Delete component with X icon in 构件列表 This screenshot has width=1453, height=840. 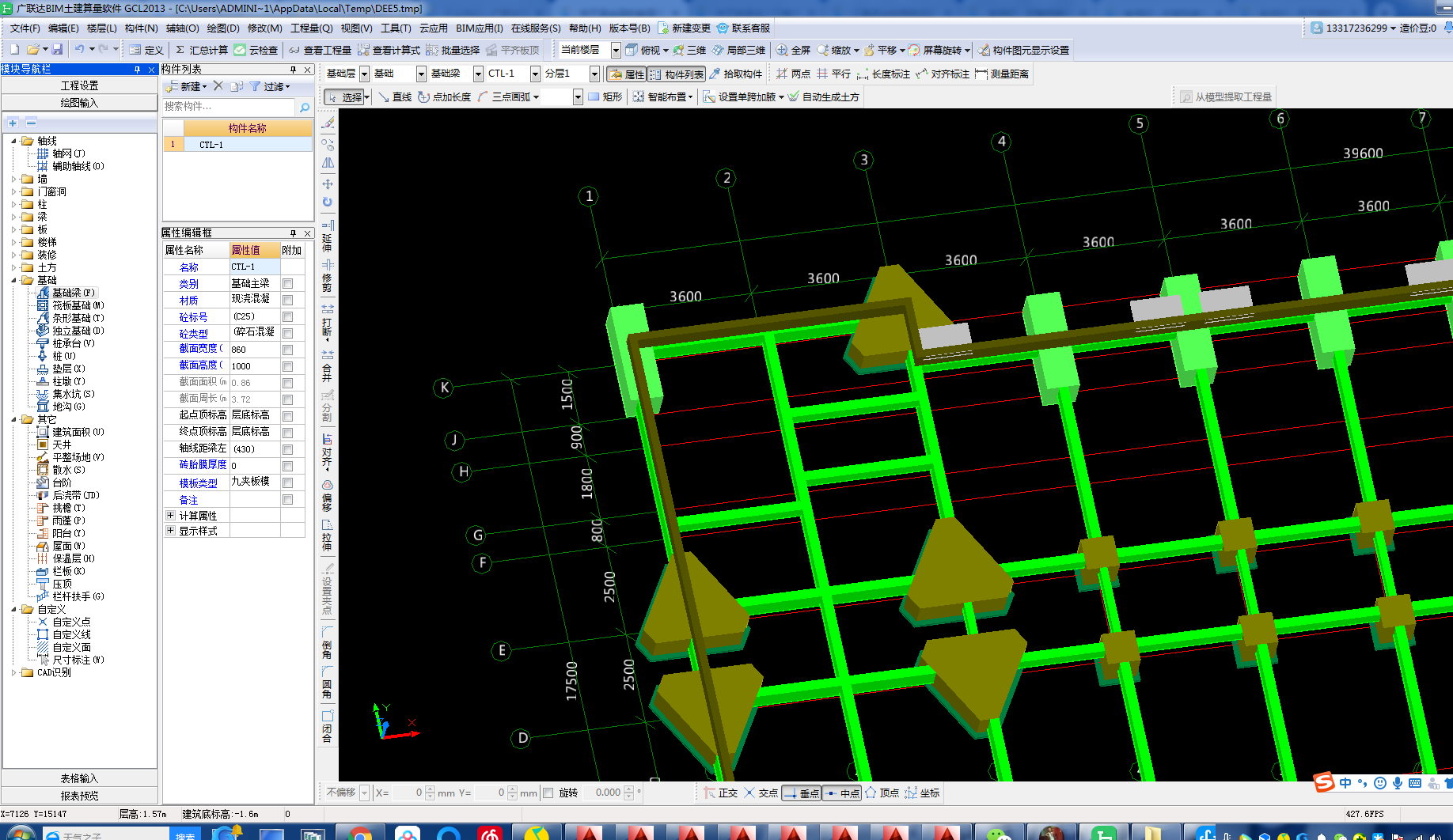218,86
